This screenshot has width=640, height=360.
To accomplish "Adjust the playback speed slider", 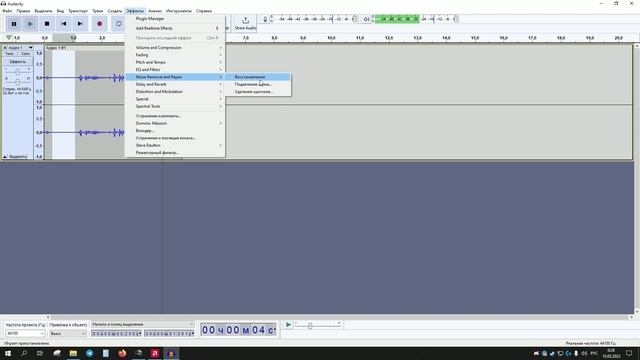I will 318,325.
